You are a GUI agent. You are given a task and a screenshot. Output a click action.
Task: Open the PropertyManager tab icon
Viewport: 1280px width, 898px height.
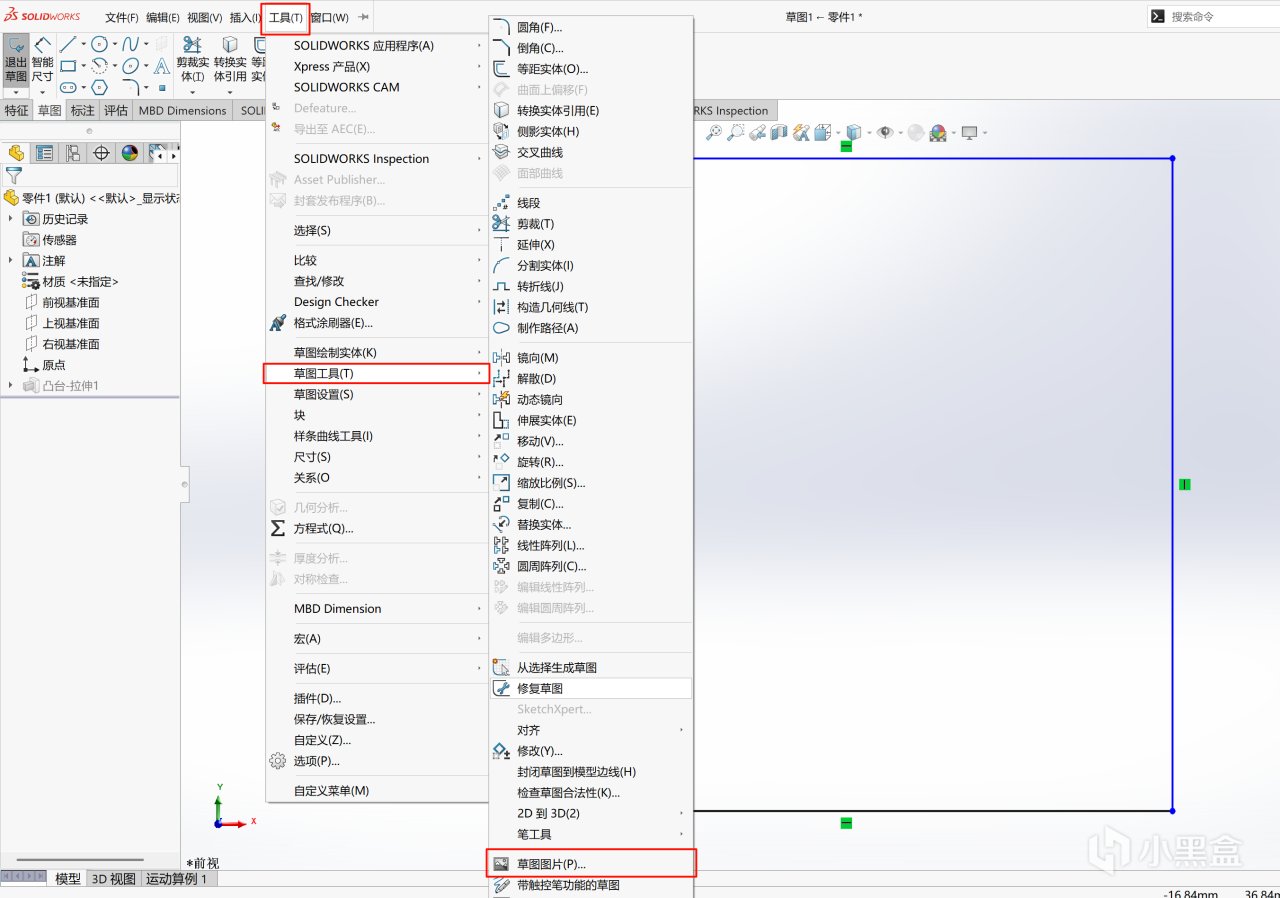(x=44, y=153)
